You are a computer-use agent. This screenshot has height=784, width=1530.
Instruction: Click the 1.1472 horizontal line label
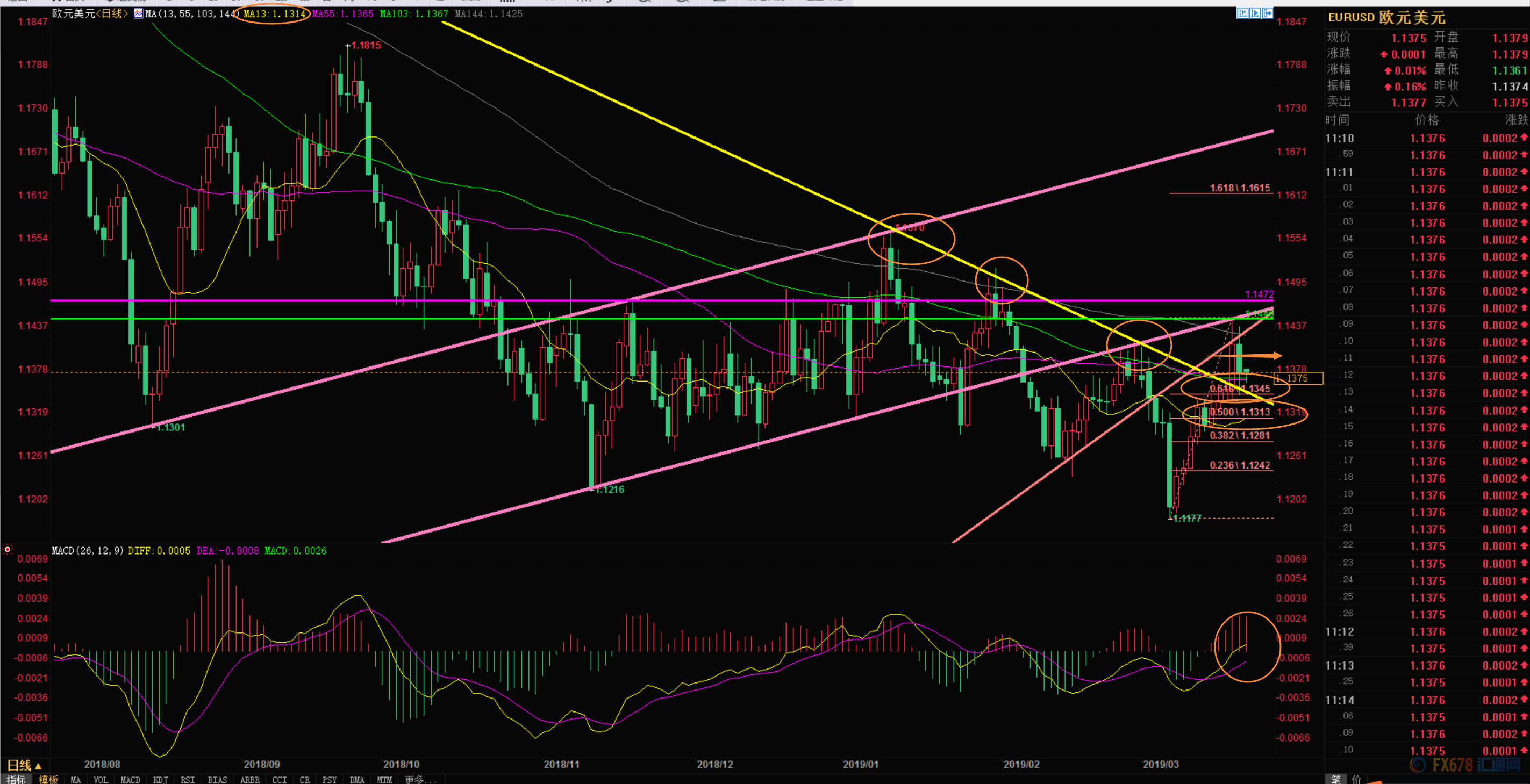pos(1259,294)
